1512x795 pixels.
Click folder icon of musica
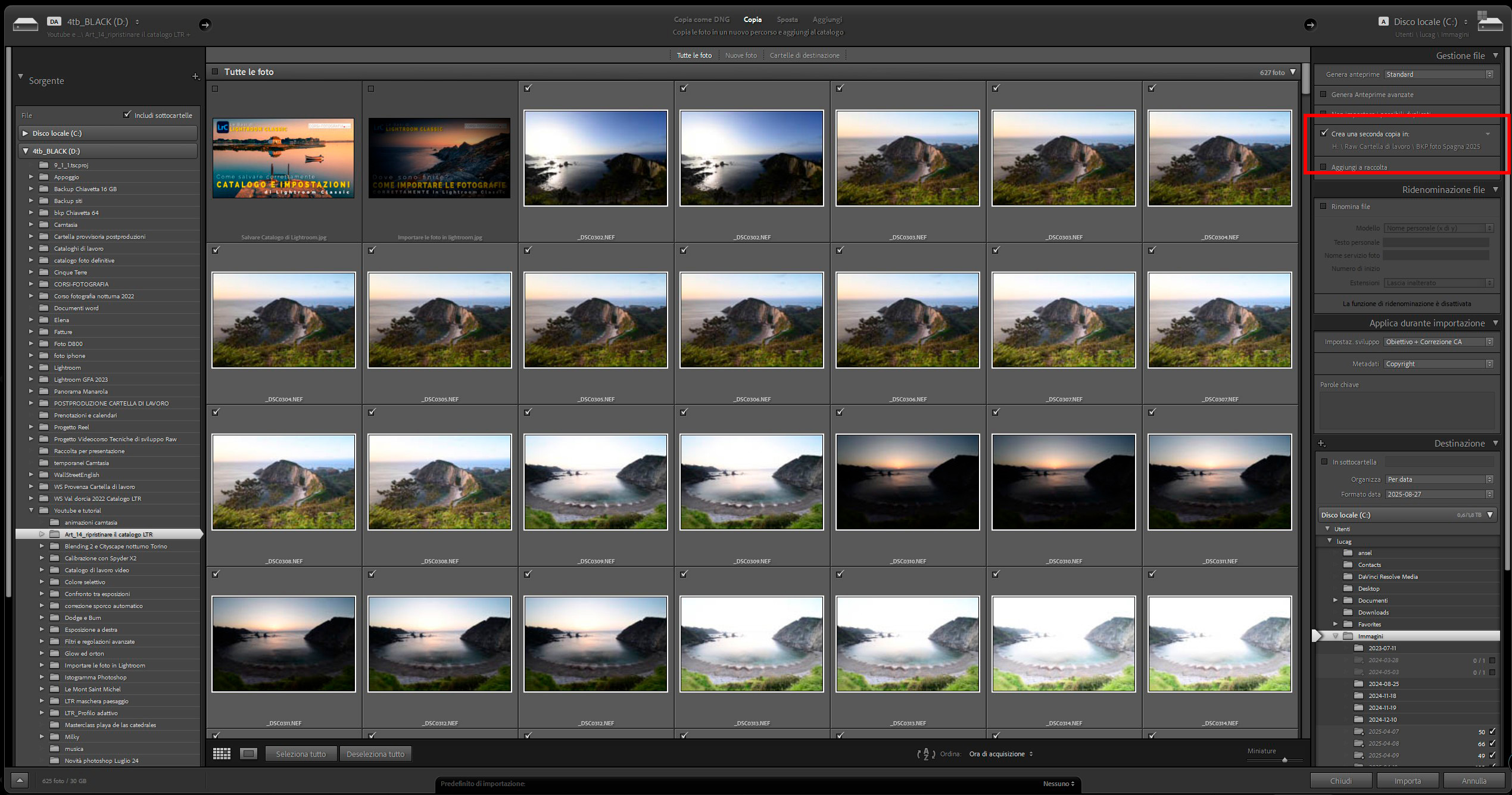(54, 749)
